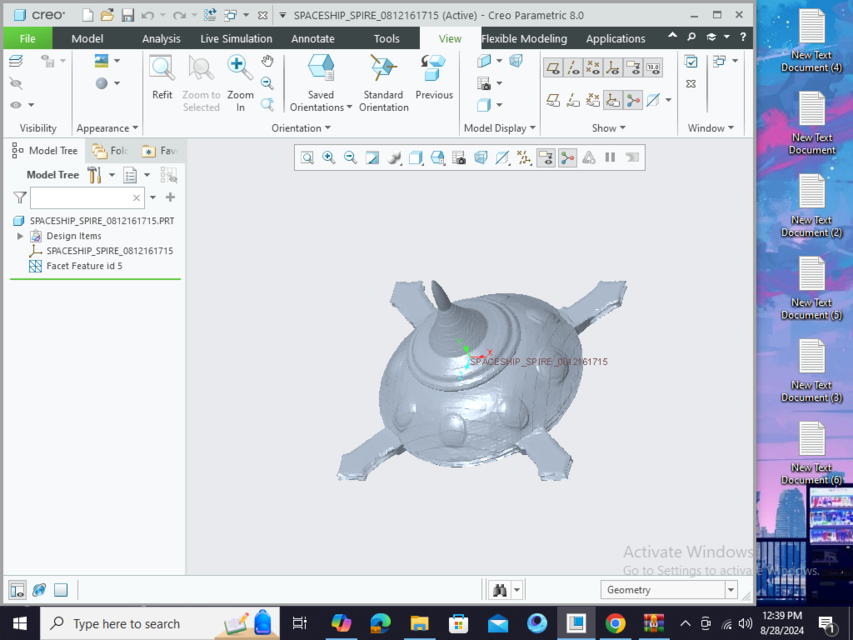Click the appearance color sphere swatch
Image resolution: width=853 pixels, height=640 pixels.
(103, 82)
